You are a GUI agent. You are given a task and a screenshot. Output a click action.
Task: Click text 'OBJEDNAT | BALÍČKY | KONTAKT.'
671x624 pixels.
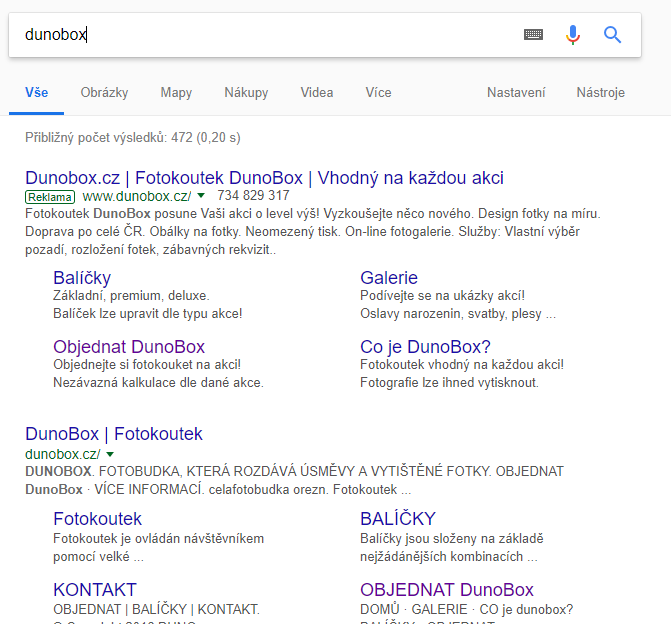tap(156, 609)
